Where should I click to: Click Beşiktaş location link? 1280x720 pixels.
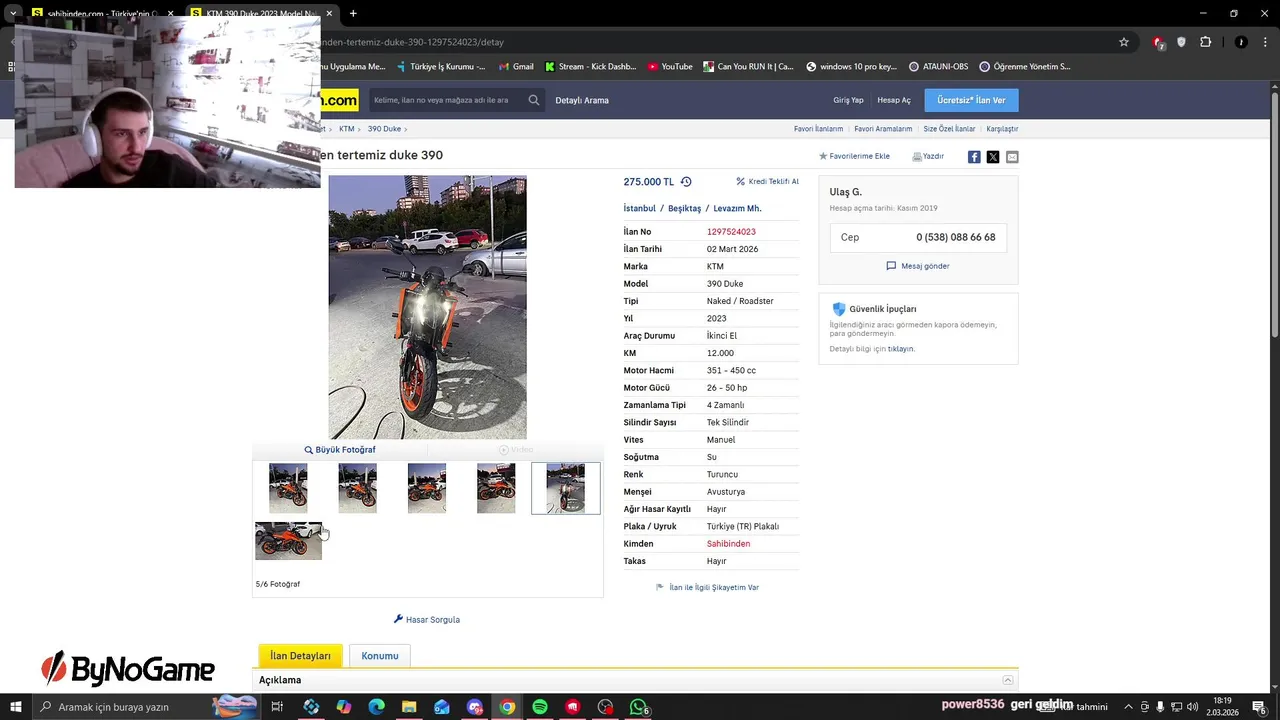coord(685,208)
